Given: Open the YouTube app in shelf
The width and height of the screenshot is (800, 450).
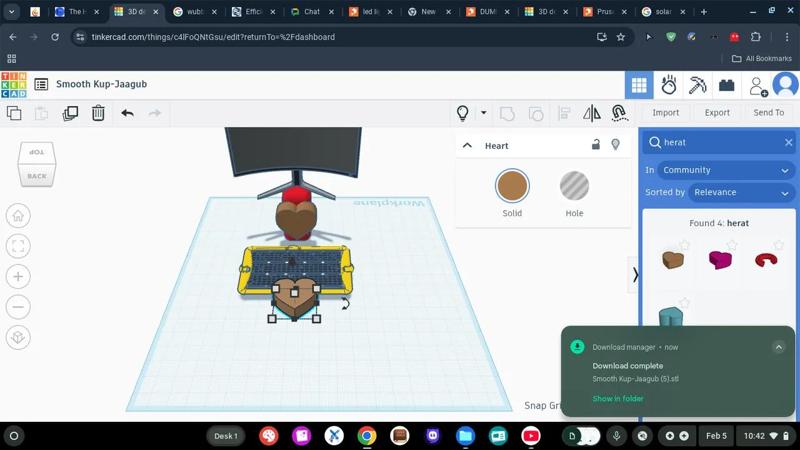Looking at the screenshot, I should (531, 436).
